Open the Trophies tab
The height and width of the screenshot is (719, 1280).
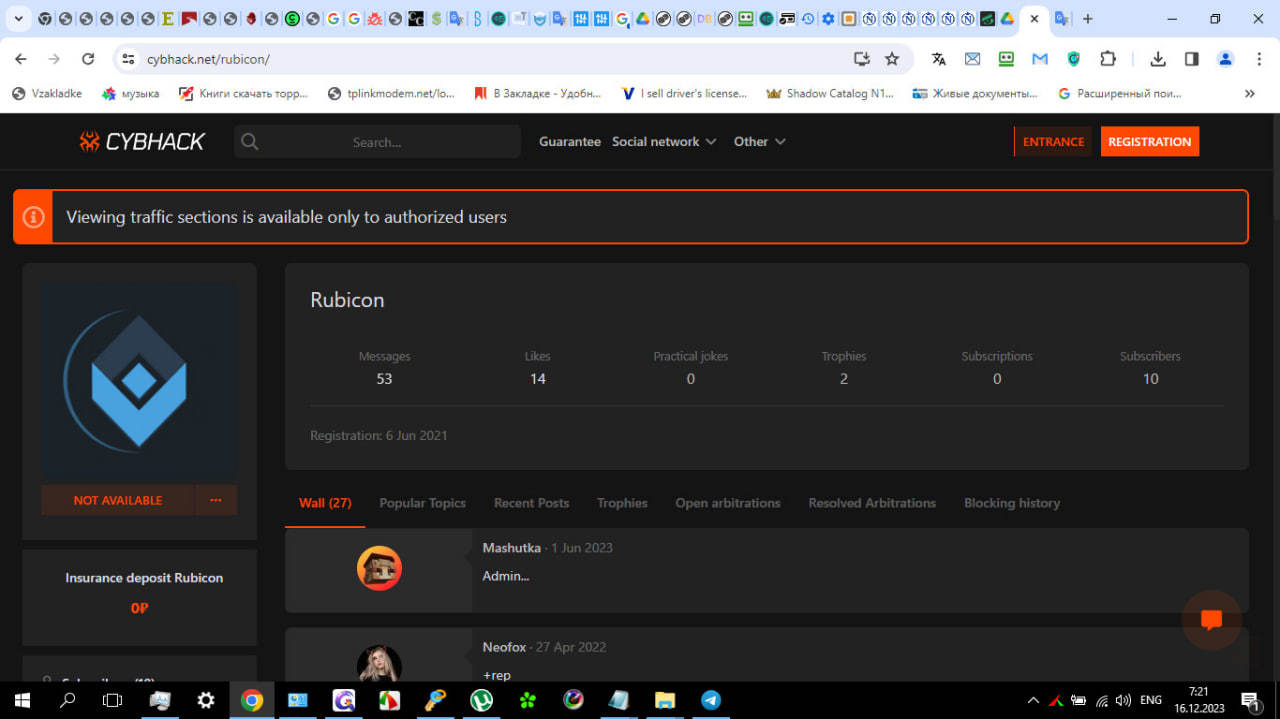tap(622, 503)
